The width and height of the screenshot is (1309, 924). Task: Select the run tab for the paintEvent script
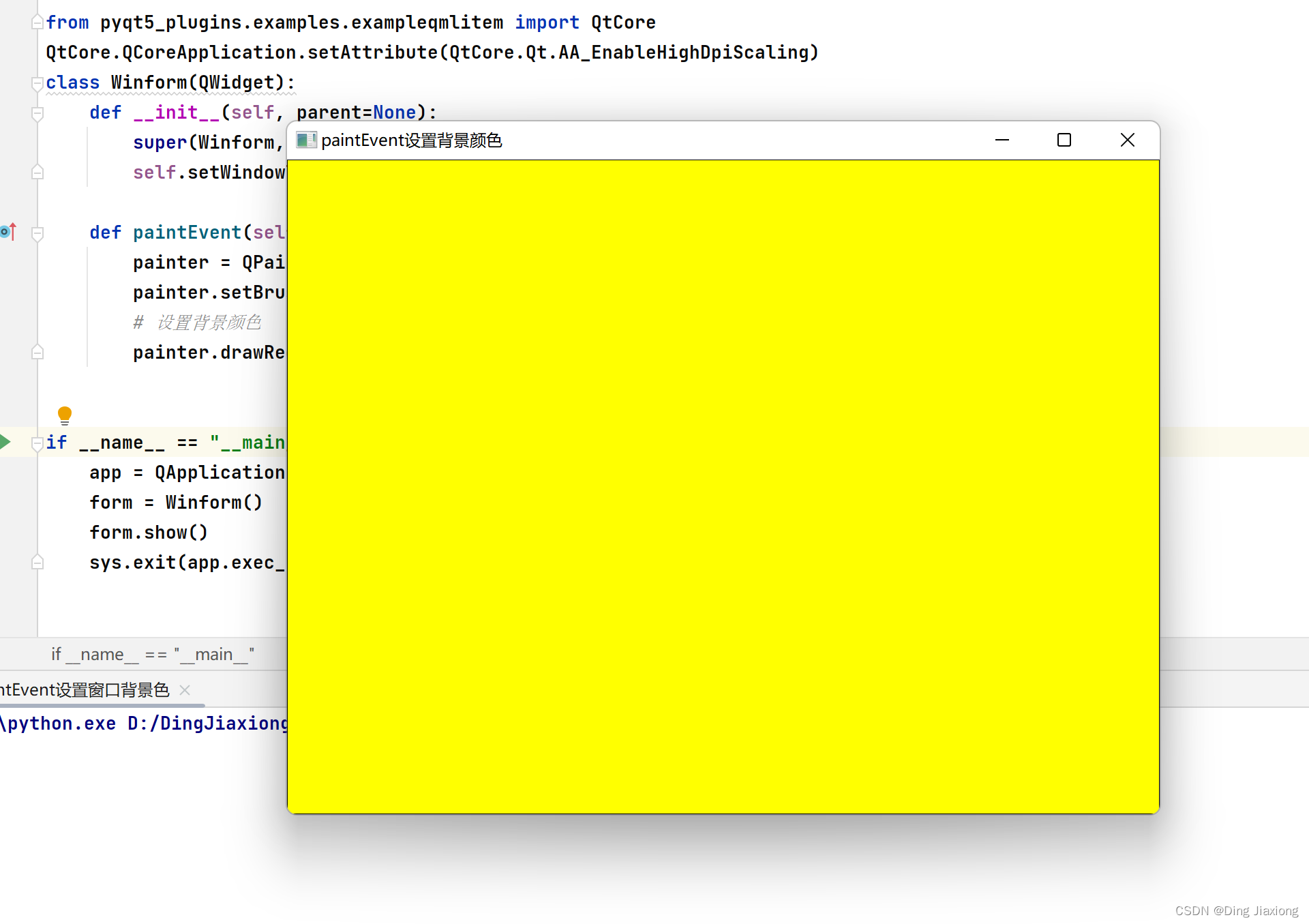pos(85,690)
